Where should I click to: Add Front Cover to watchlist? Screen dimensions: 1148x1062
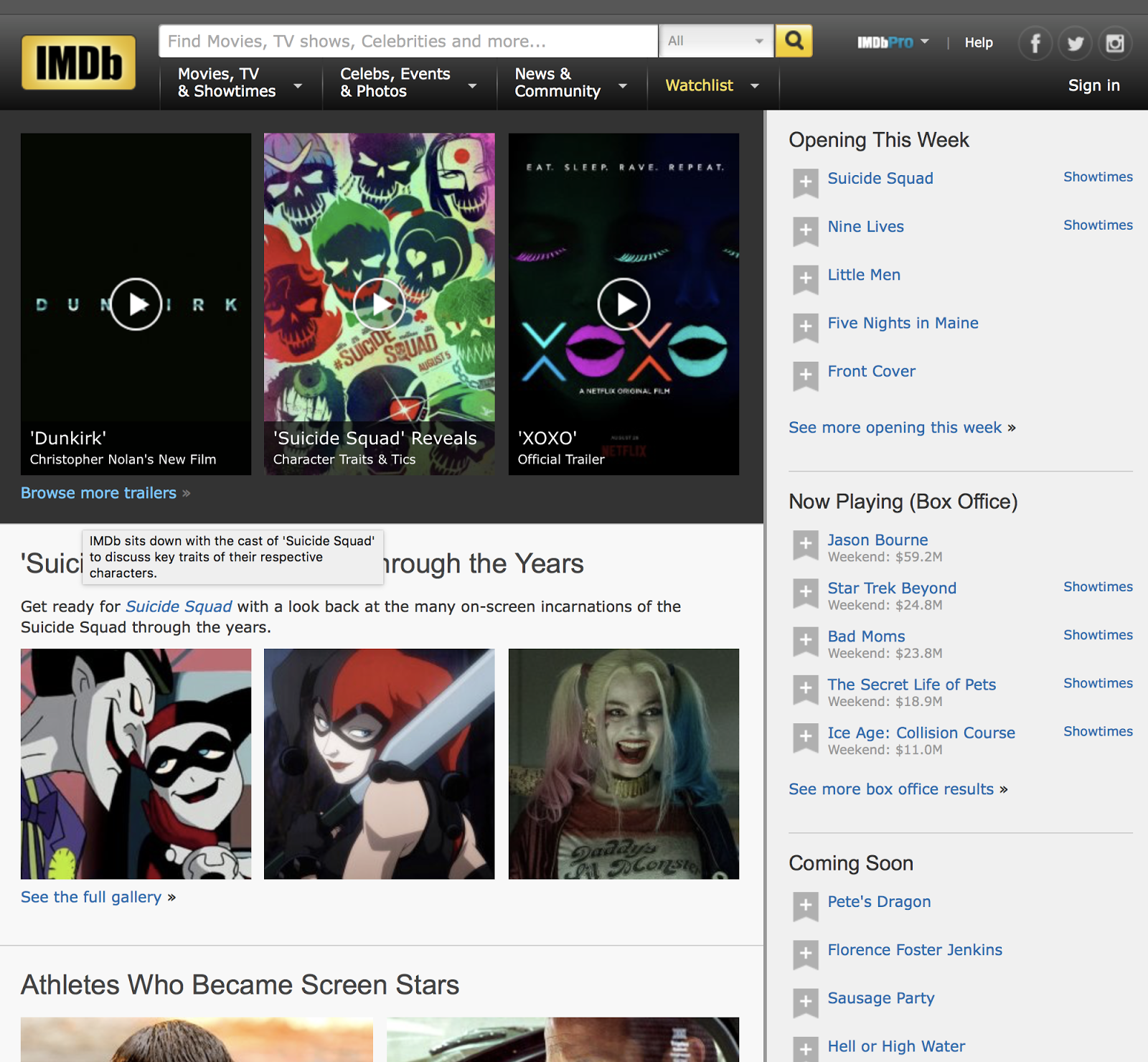point(806,375)
